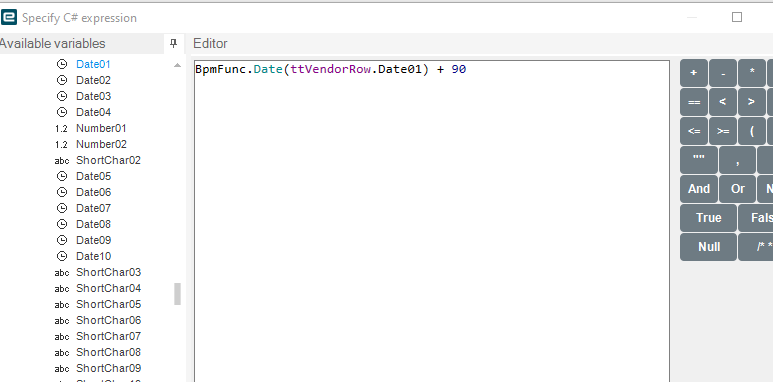This screenshot has height=382, width=773.
Task: Click the abc icon beside ShortChar02
Action: pyautogui.click(x=62, y=161)
